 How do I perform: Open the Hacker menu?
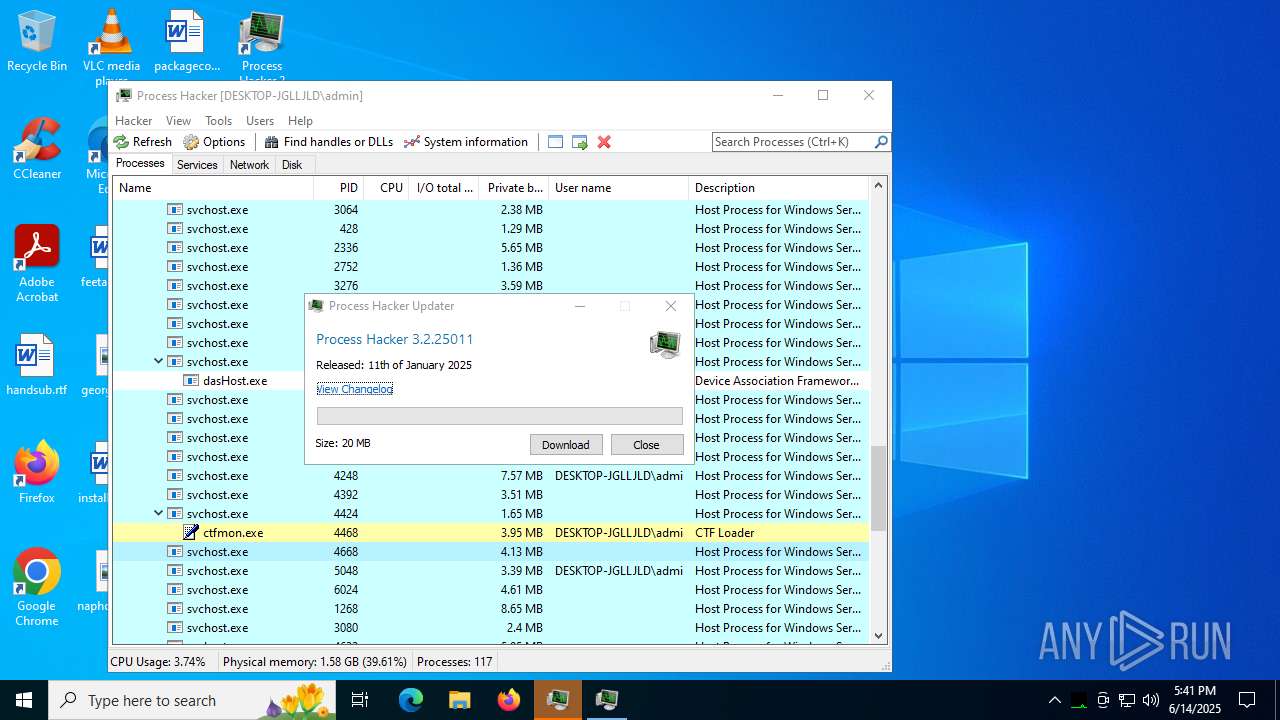click(134, 121)
